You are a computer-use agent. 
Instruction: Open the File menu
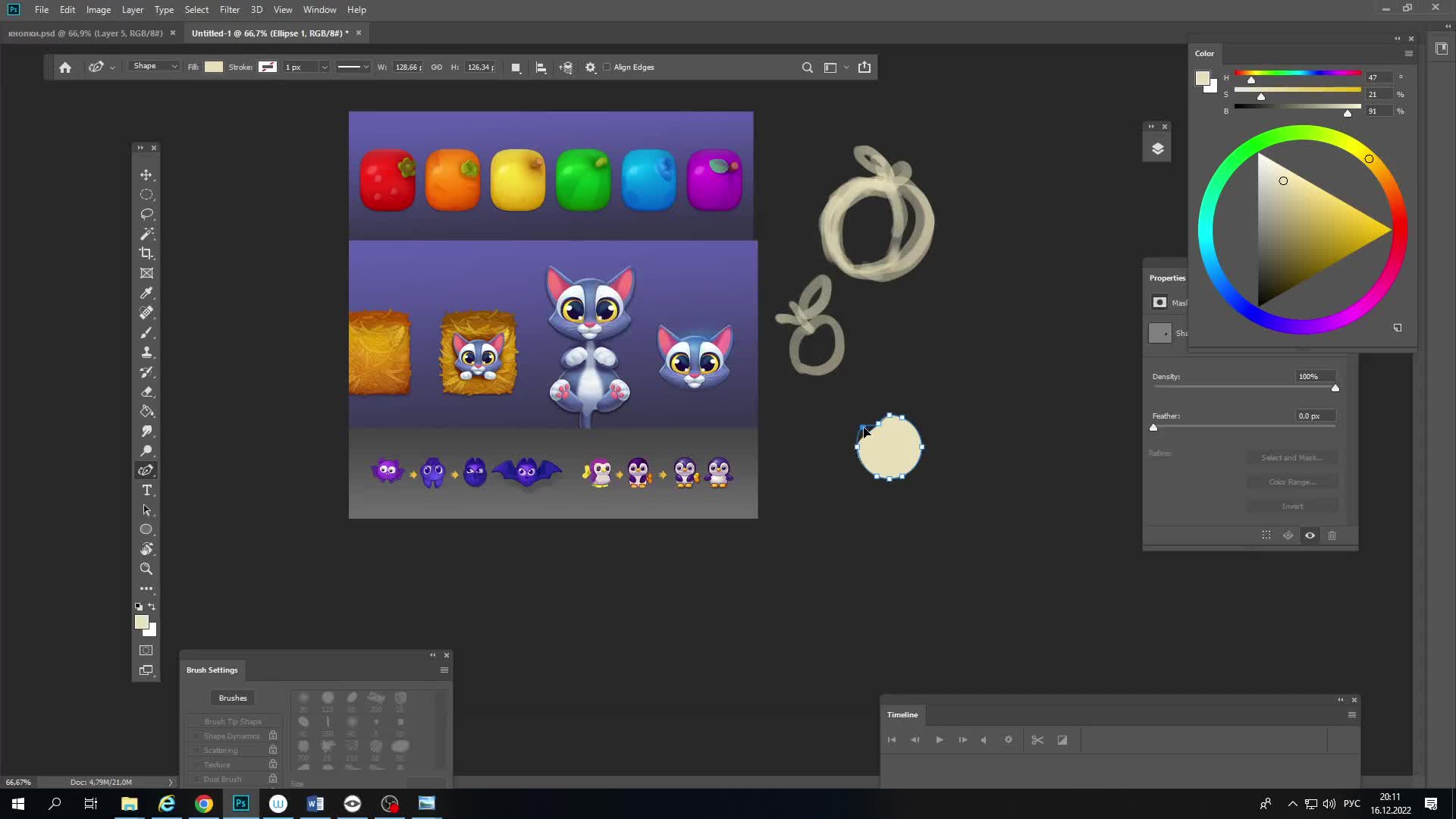(42, 10)
